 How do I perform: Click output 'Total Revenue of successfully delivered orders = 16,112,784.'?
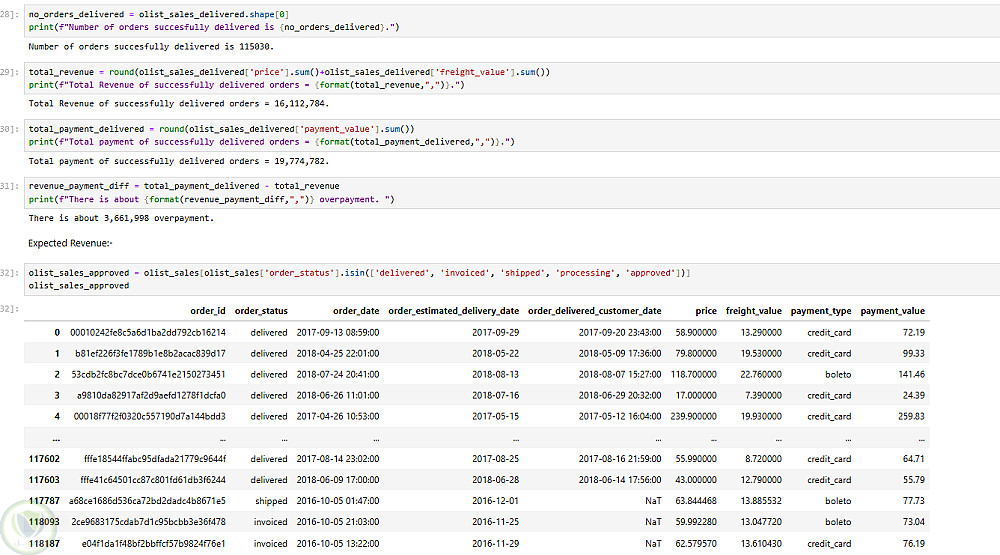click(179, 103)
